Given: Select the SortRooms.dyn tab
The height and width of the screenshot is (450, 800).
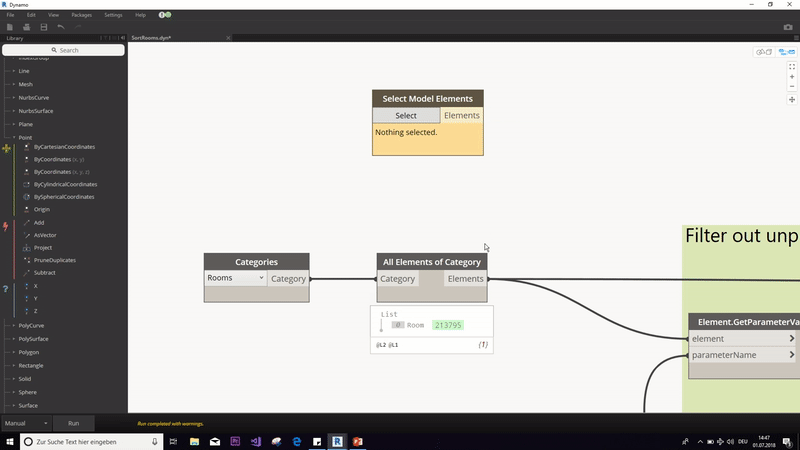Looking at the screenshot, I should coord(152,38).
